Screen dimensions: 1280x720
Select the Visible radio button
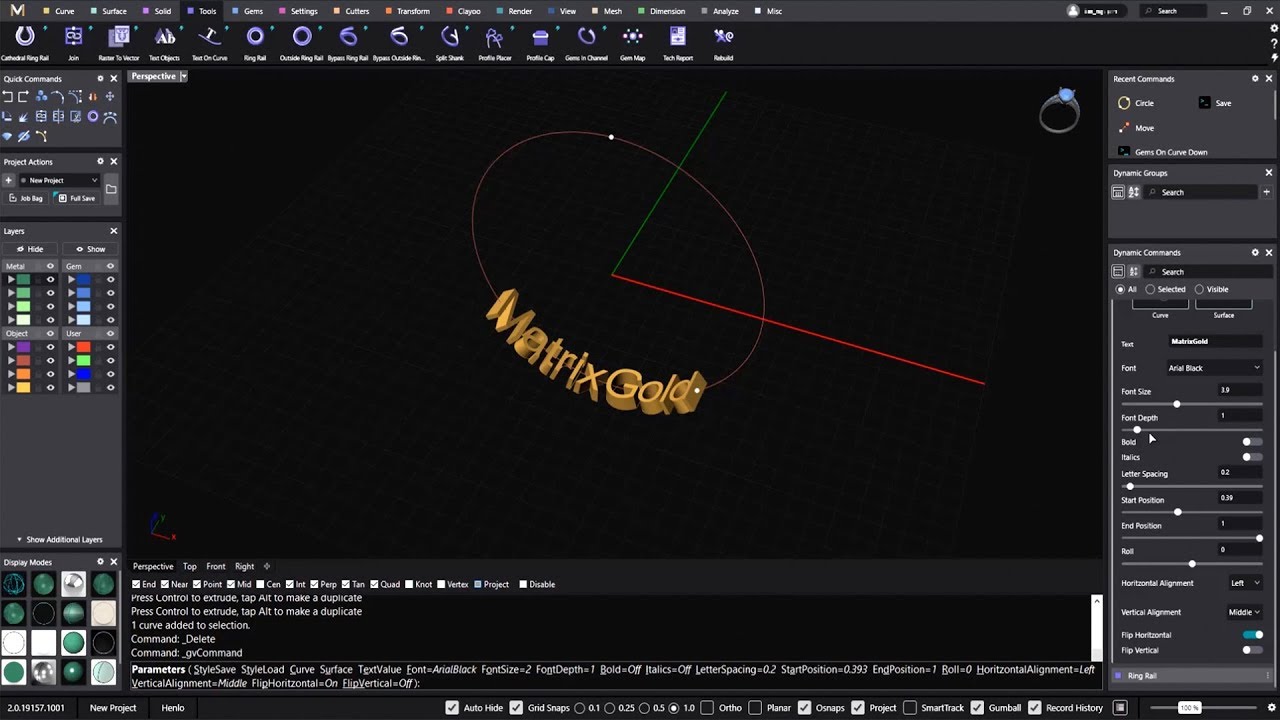(1199, 289)
